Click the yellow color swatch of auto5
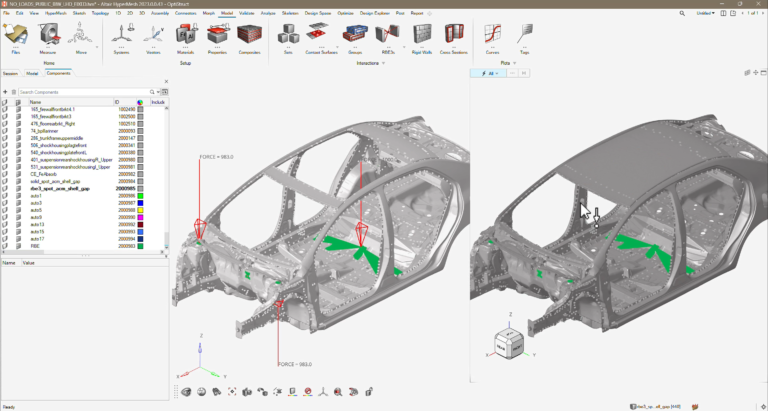Image resolution: width=768 pixels, height=411 pixels. click(140, 210)
